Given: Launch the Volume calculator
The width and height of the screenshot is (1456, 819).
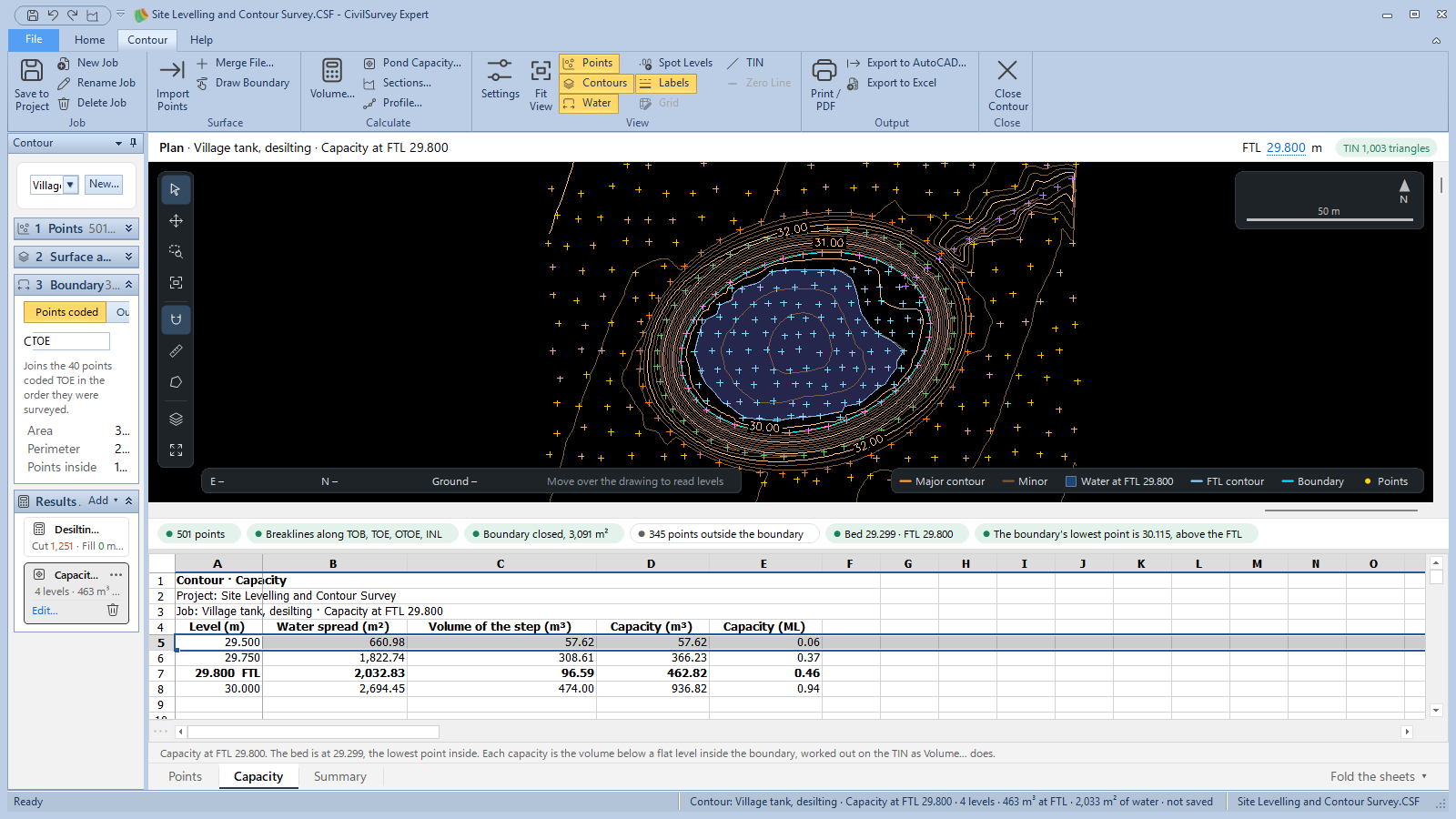Looking at the screenshot, I should click(332, 78).
